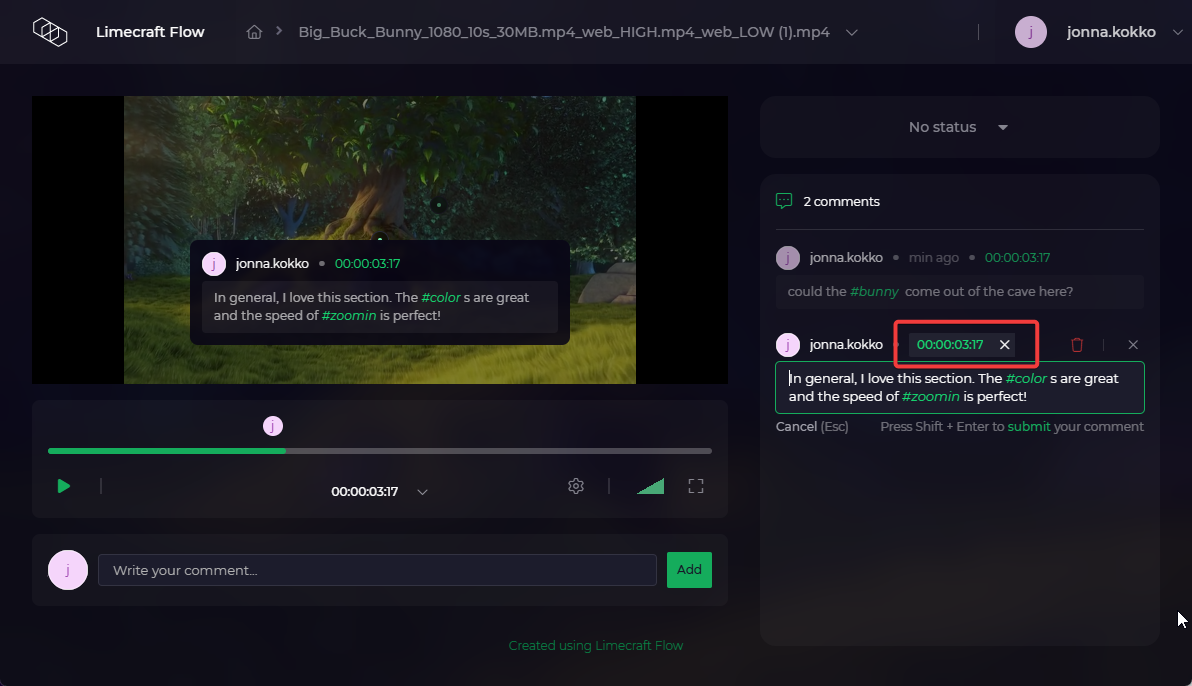Adjust the volume triangle control
The height and width of the screenshot is (686, 1192).
pos(651,486)
